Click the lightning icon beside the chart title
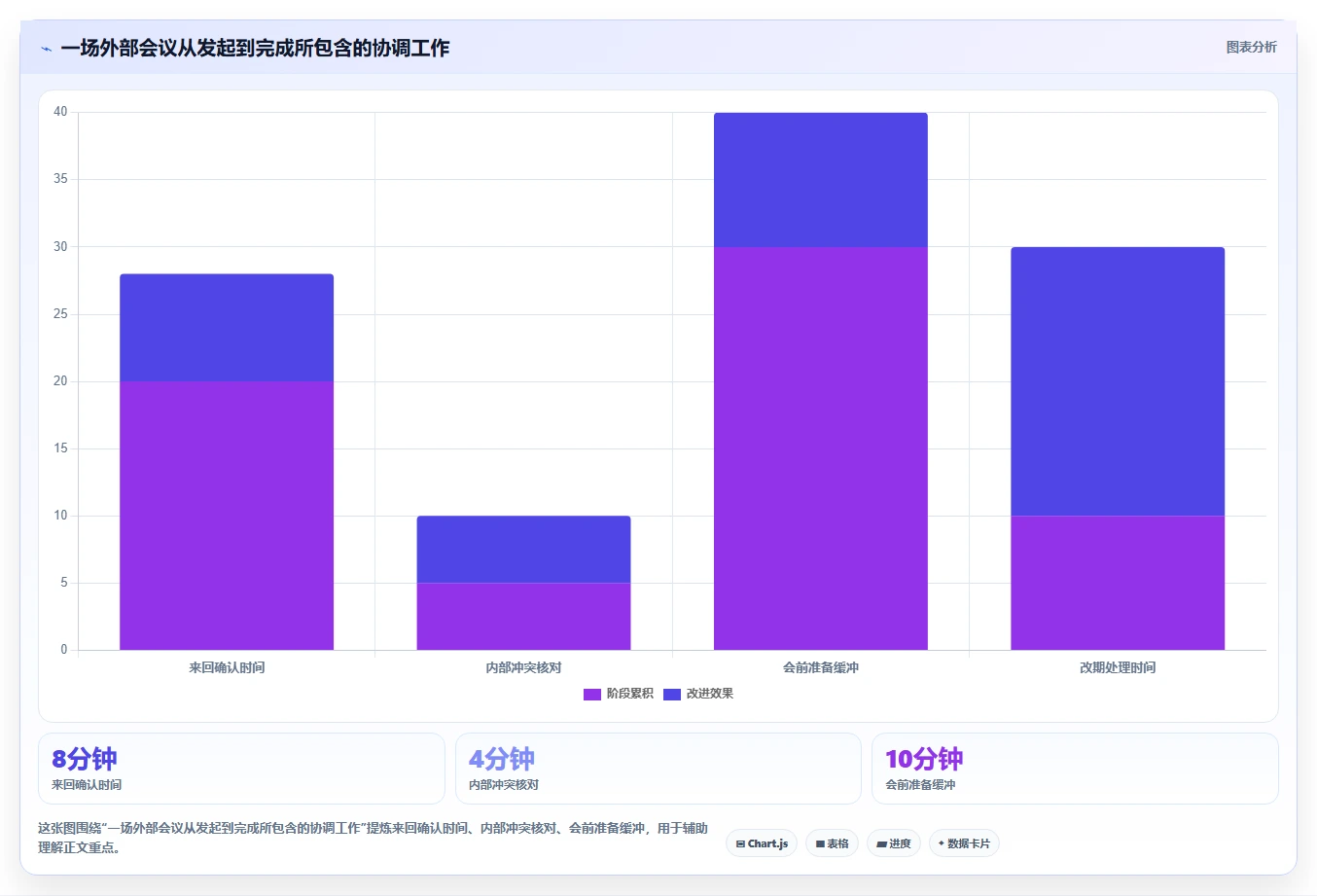This screenshot has height=896, width=1317. 46,49
